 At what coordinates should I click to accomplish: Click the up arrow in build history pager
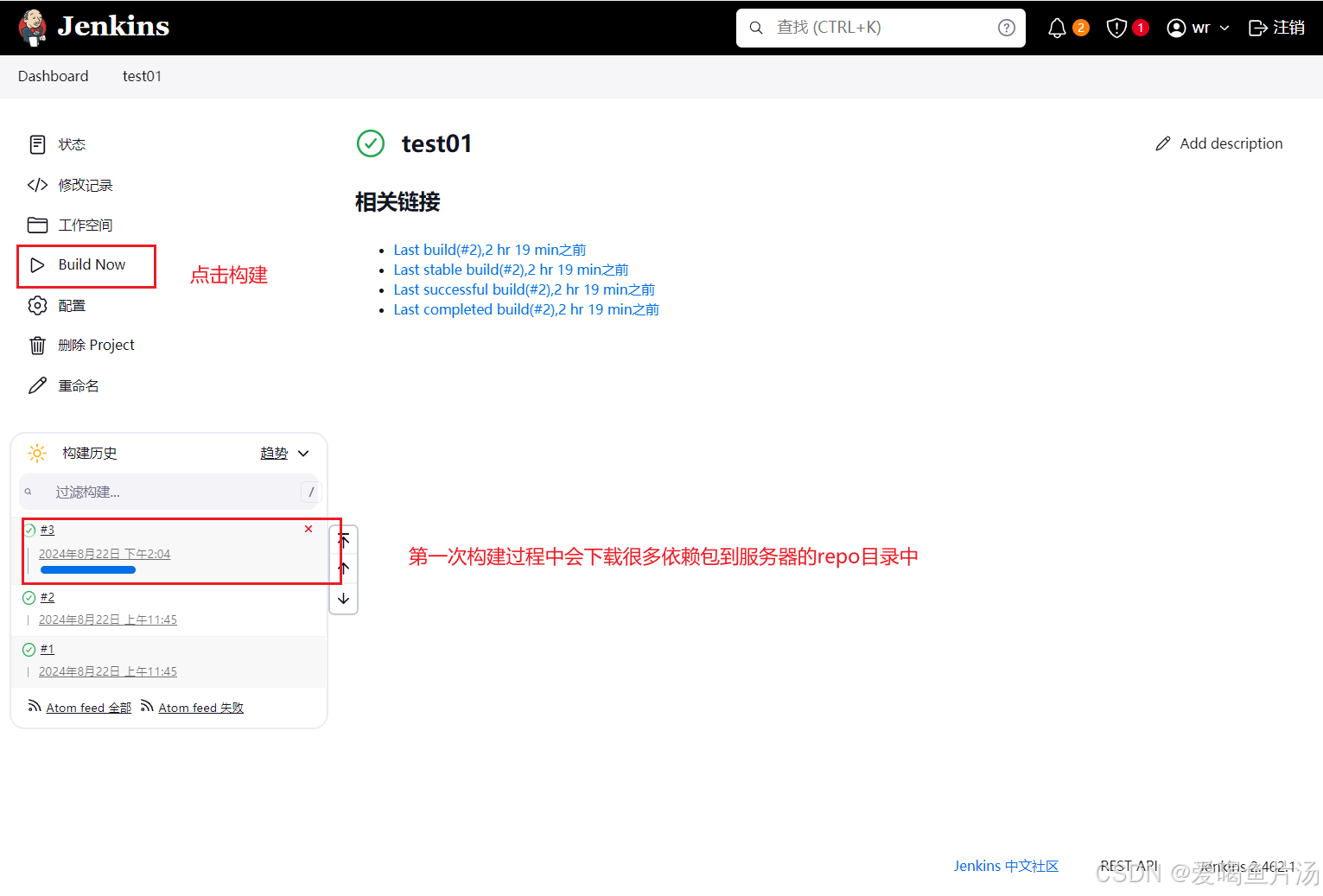point(344,568)
